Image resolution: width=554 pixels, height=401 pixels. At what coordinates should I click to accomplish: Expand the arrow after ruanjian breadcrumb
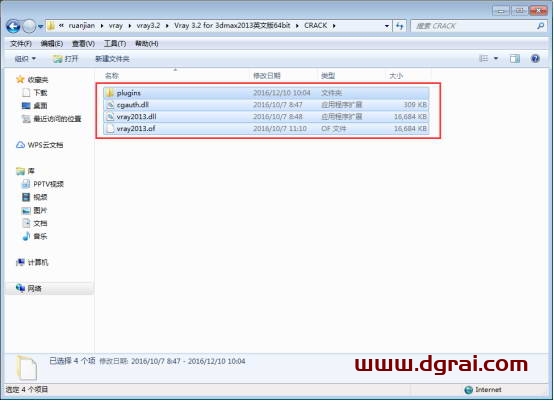pos(102,26)
